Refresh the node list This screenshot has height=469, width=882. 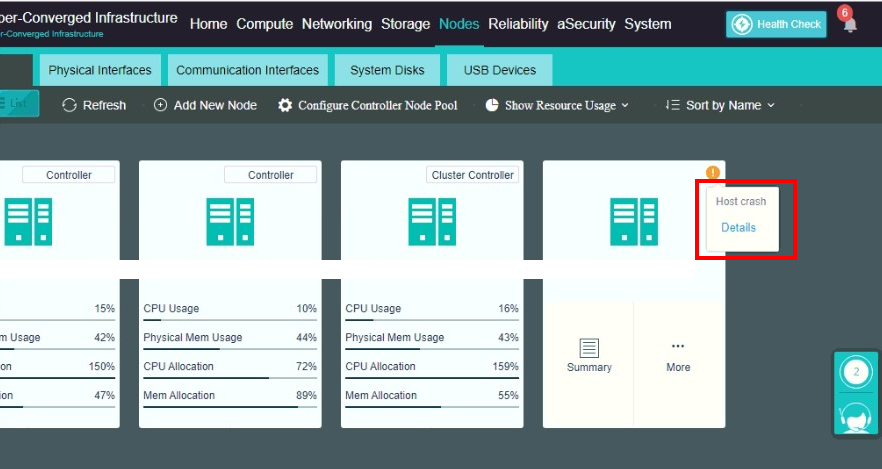(94, 105)
